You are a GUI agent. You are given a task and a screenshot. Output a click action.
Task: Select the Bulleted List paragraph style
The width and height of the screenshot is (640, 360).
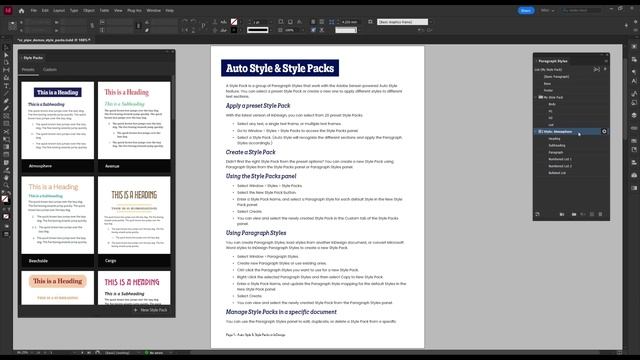tap(557, 173)
